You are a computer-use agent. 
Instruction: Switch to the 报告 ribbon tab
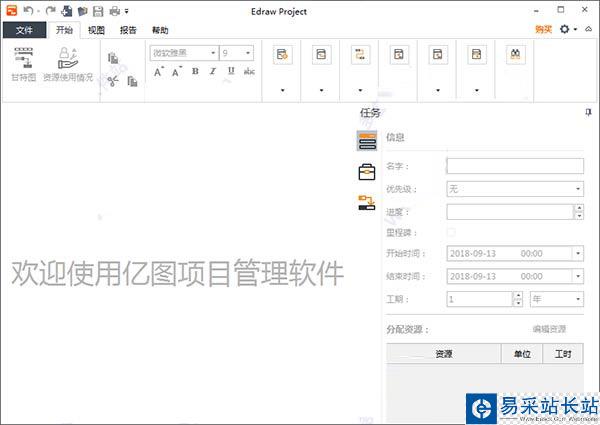(x=128, y=30)
